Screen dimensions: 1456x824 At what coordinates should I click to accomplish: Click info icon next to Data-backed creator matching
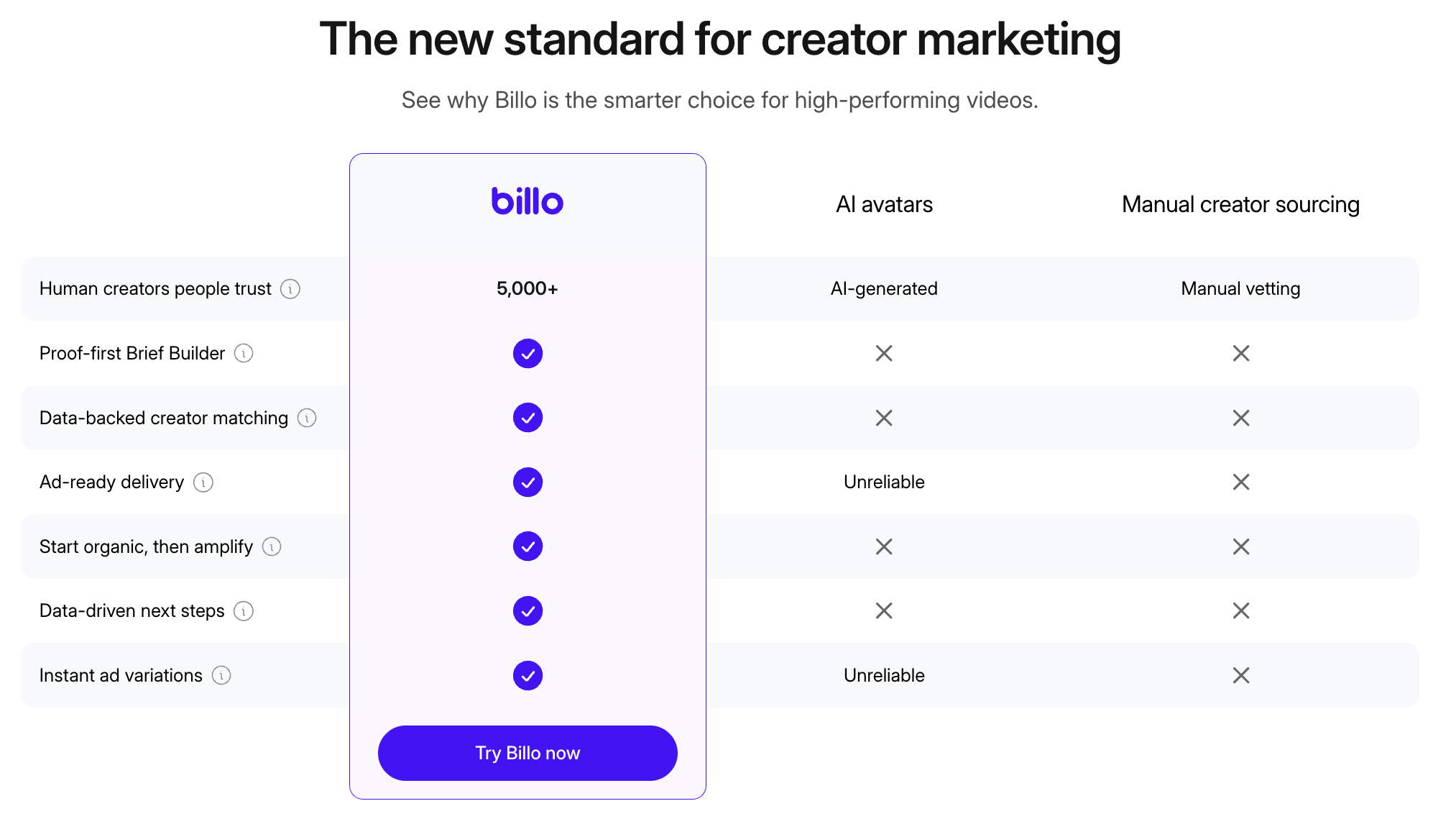pos(307,418)
